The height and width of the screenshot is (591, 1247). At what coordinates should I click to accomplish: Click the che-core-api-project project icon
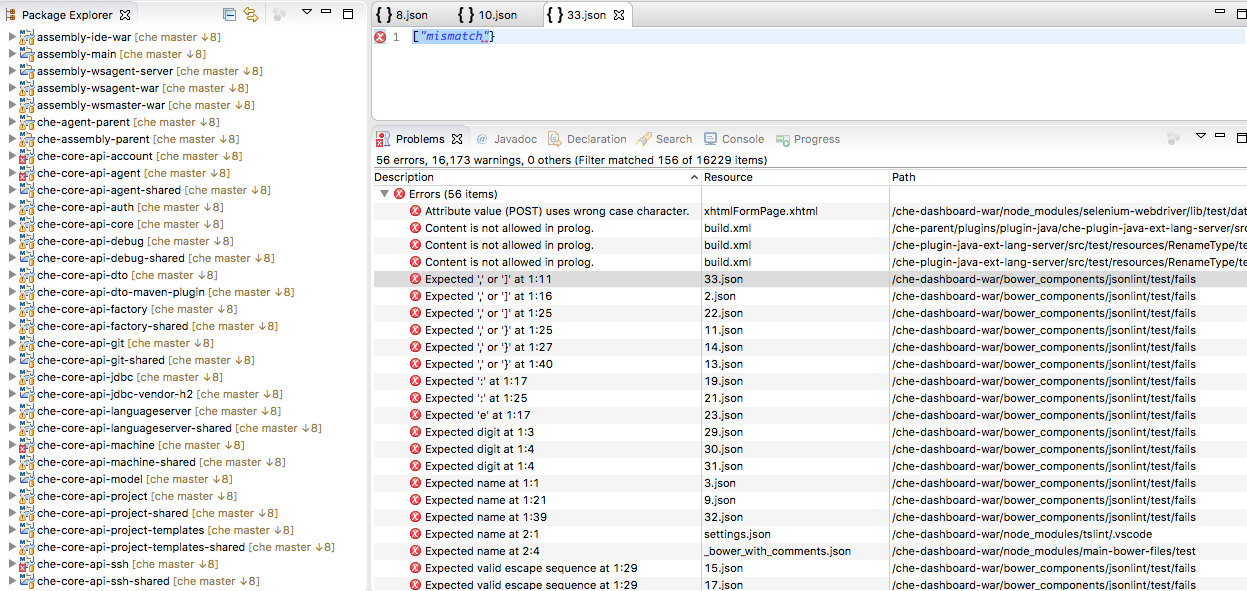coord(27,496)
